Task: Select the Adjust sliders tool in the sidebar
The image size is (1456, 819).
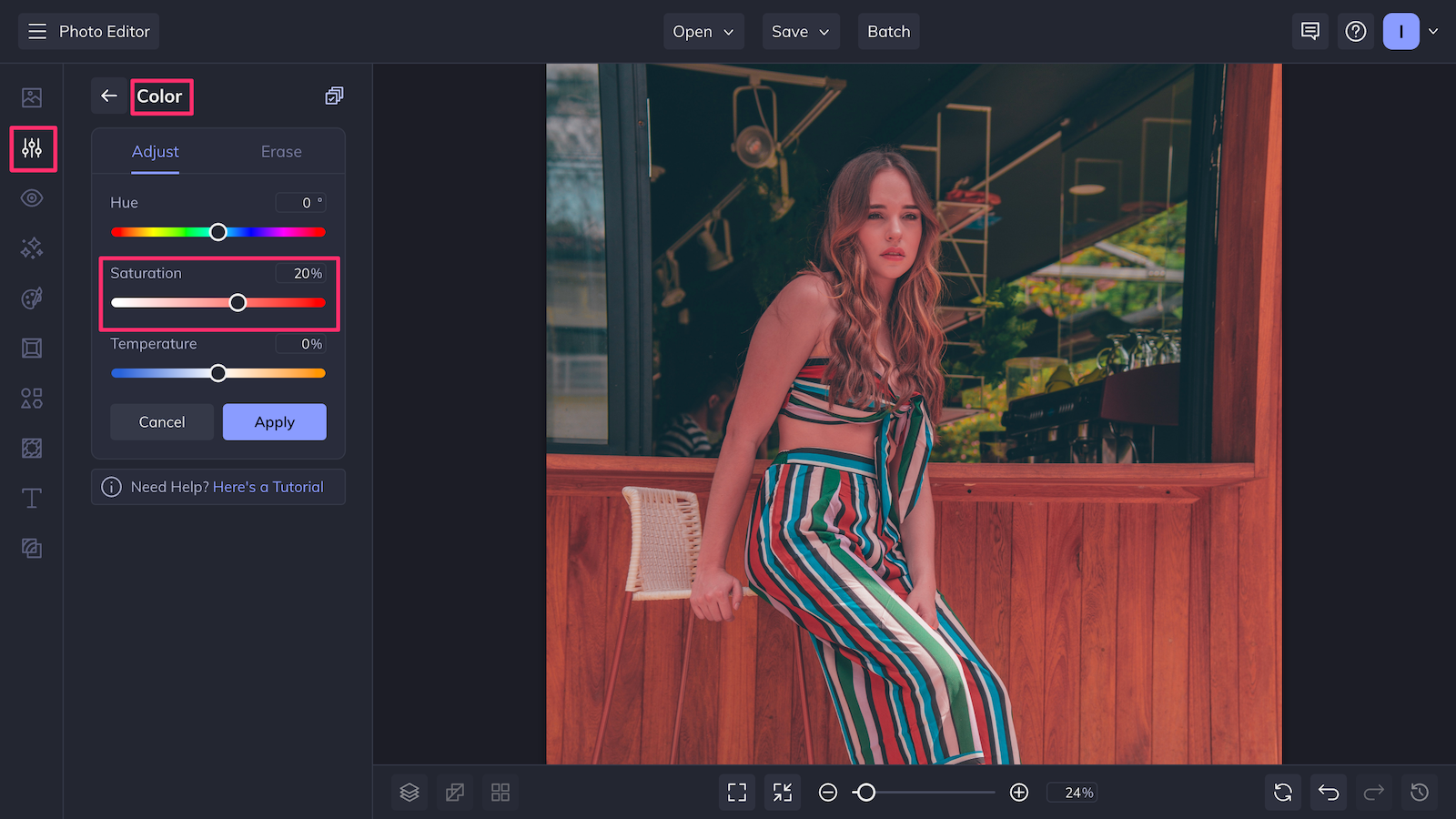Action: tap(32, 149)
